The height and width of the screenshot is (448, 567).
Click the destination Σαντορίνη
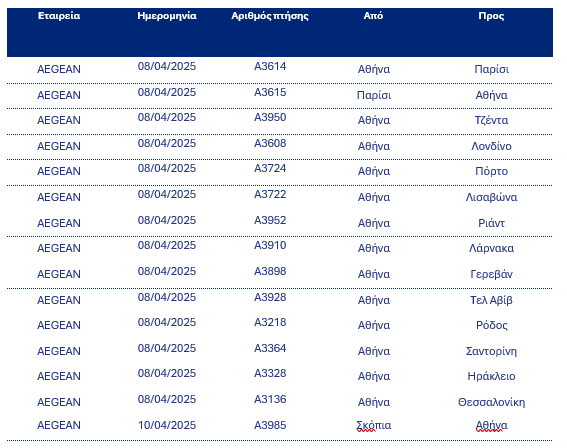491,351
